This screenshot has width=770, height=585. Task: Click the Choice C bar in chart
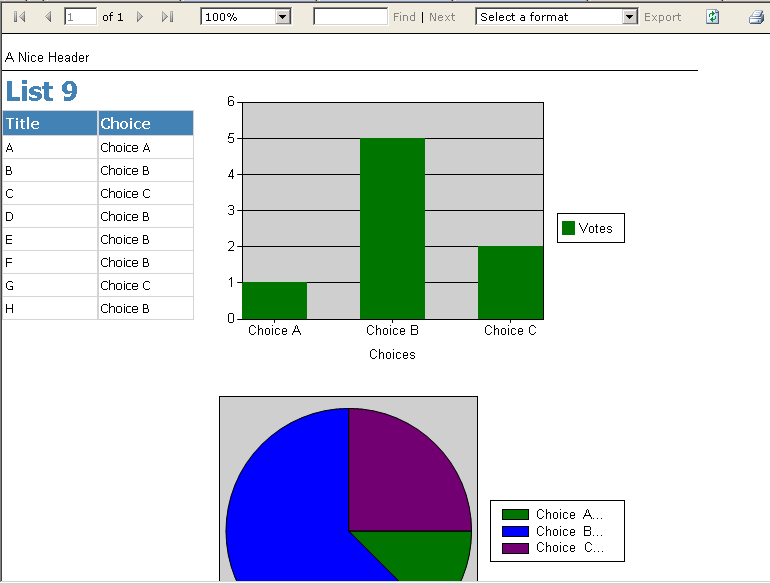[x=510, y=282]
